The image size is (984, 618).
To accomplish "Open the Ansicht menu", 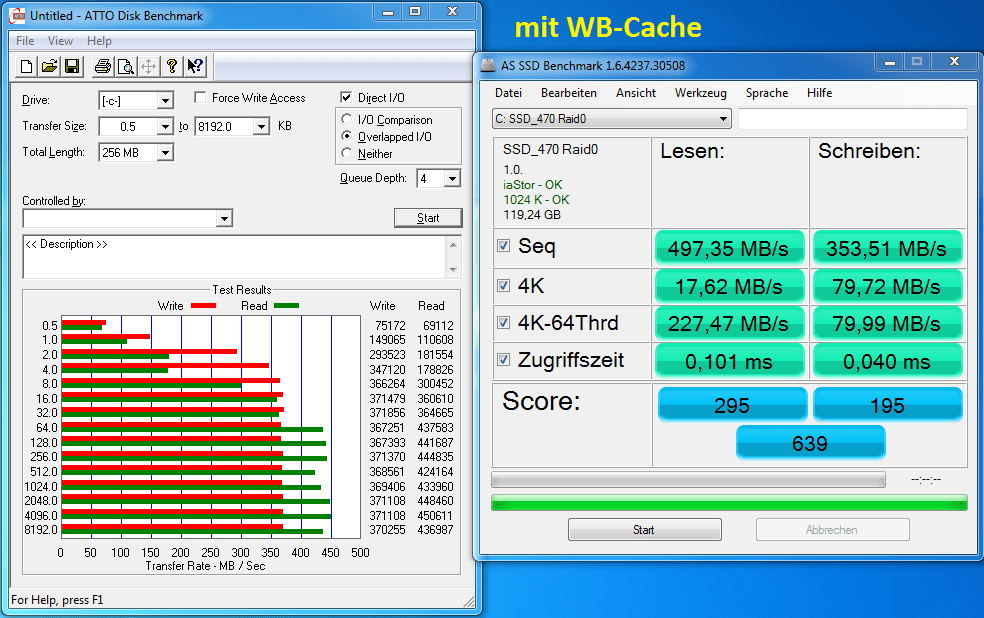I will point(636,93).
